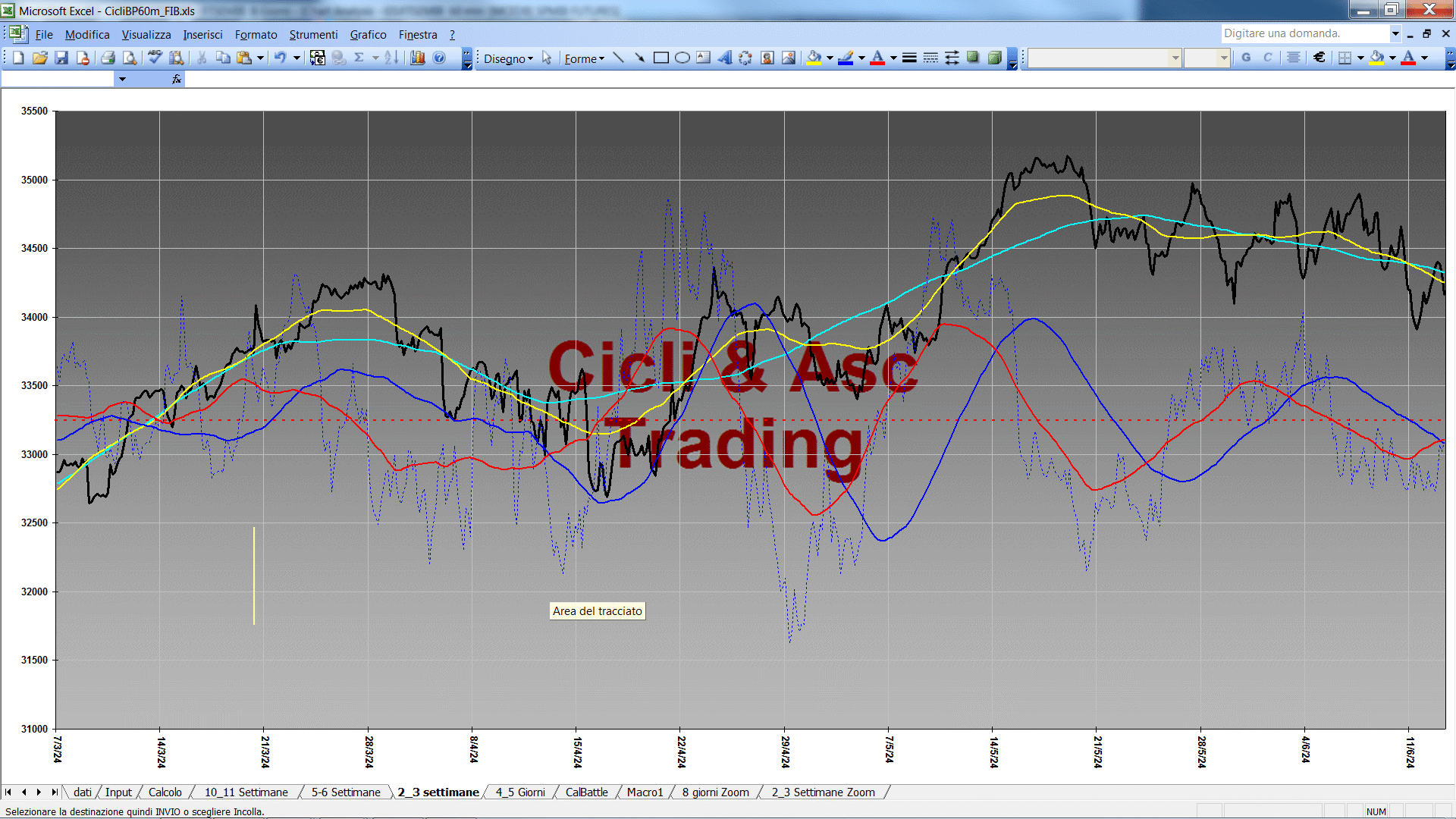Click the Euro currency format icon
Screen dimensions: 1456x819
pos(1319,58)
